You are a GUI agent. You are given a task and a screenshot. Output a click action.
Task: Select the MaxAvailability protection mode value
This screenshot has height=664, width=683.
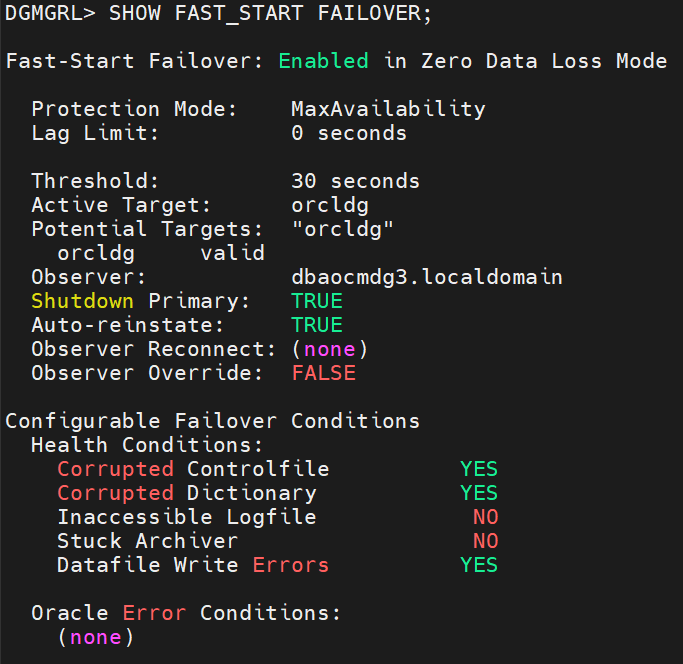tap(388, 109)
